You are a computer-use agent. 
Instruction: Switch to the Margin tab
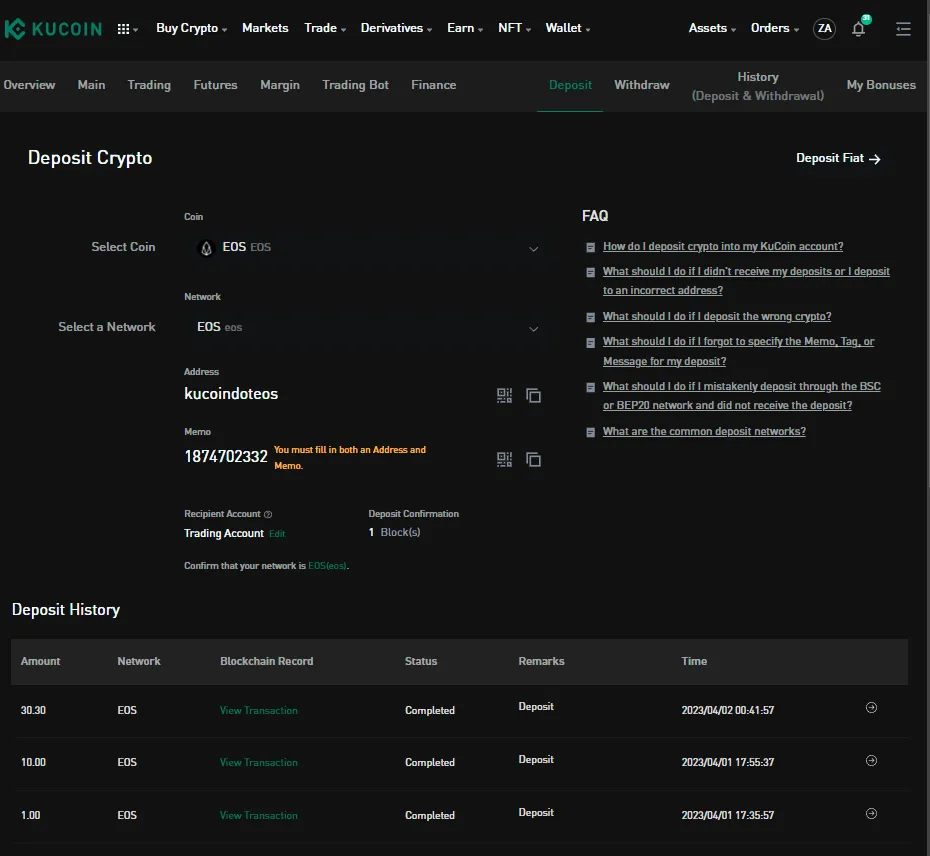(280, 85)
